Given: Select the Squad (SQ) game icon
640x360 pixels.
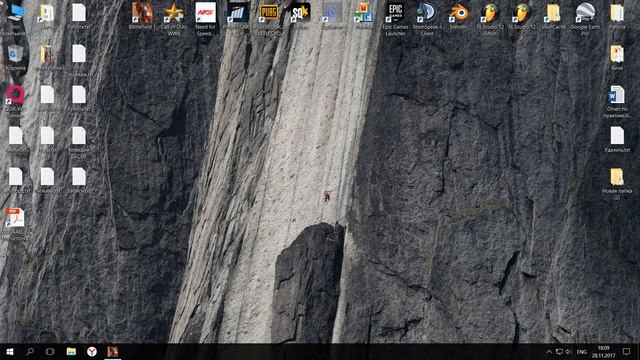Looking at the screenshot, I should (x=301, y=13).
